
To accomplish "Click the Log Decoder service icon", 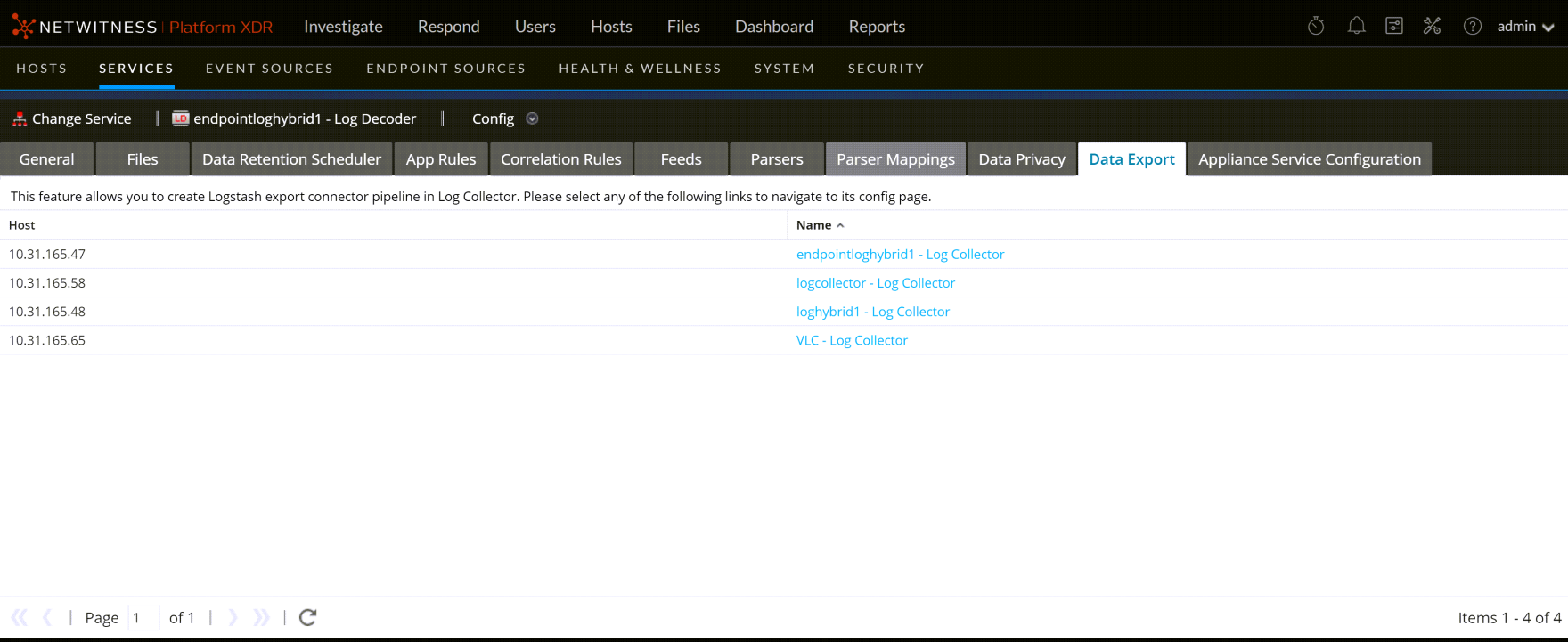I will click(180, 118).
